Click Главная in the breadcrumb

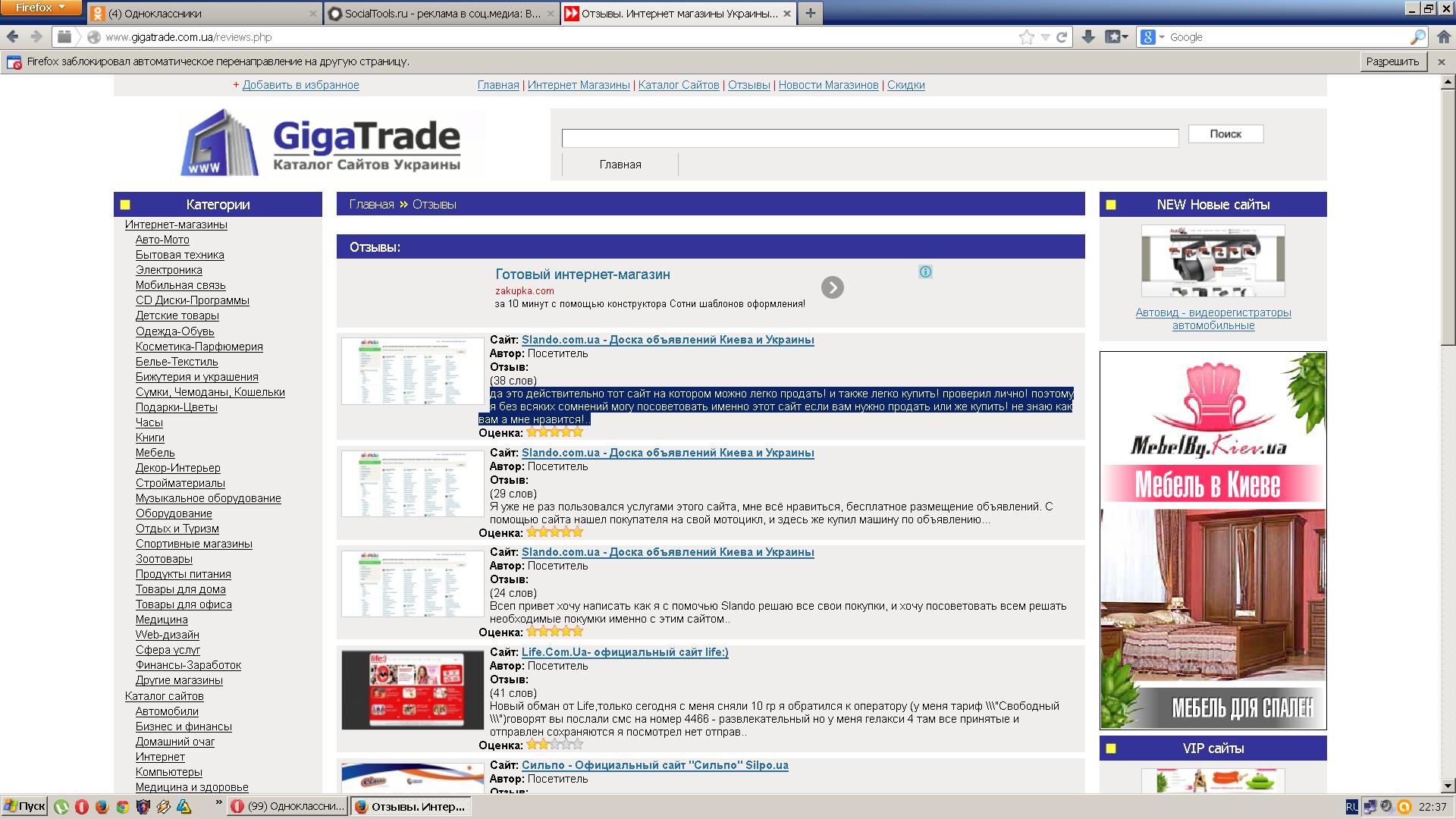[372, 204]
